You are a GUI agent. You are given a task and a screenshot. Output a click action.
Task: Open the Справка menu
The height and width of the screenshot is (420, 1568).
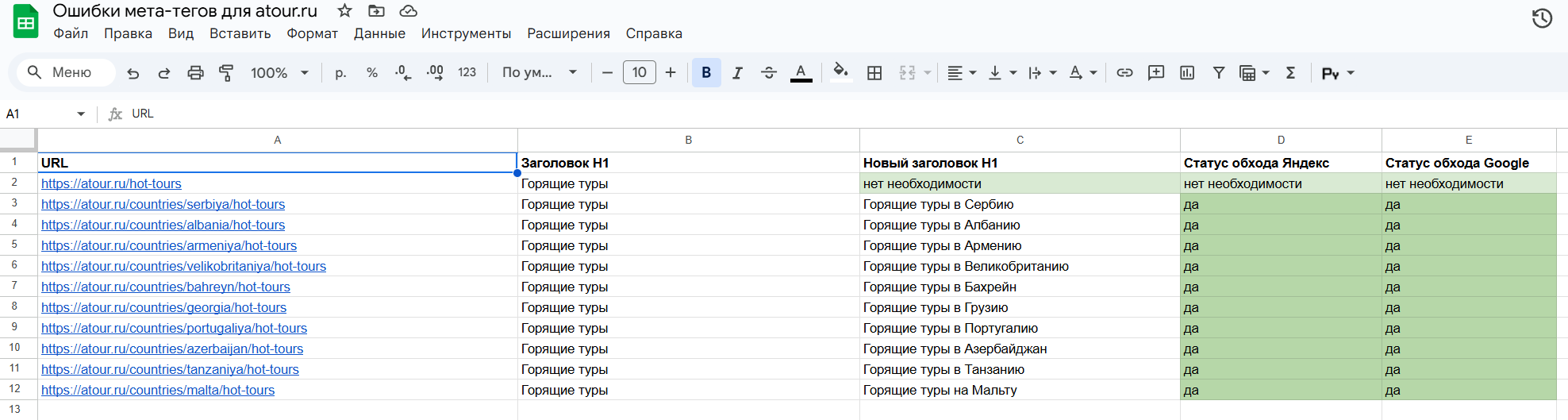[x=654, y=33]
